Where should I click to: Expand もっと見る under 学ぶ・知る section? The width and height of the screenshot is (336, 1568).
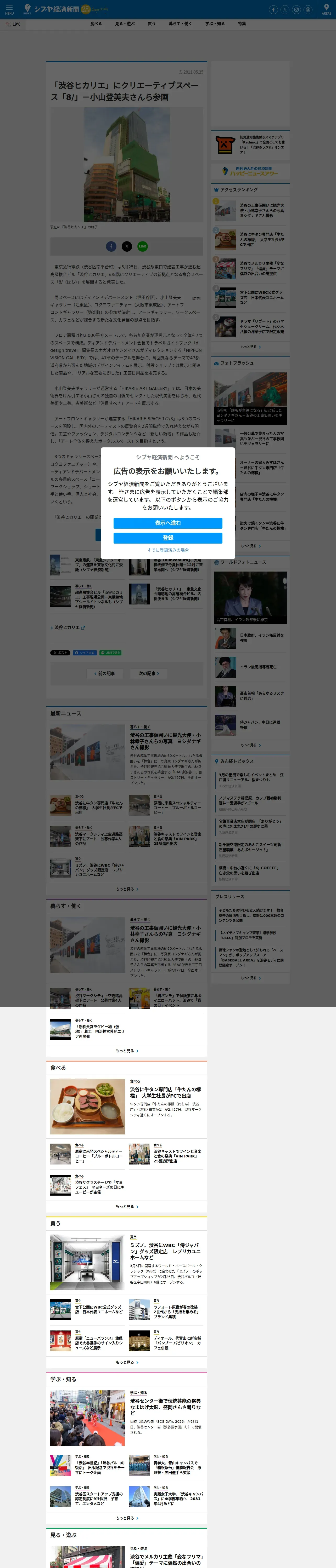point(127,1518)
